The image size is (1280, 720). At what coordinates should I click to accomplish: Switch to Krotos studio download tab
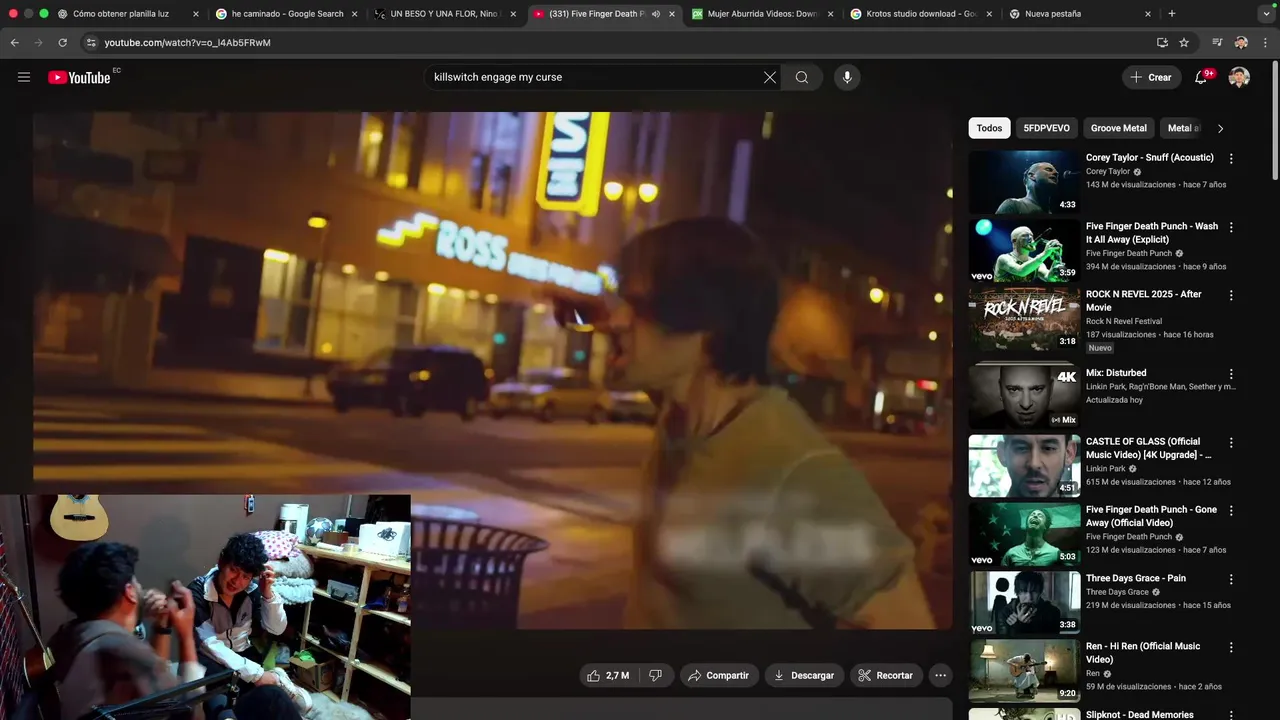921,14
